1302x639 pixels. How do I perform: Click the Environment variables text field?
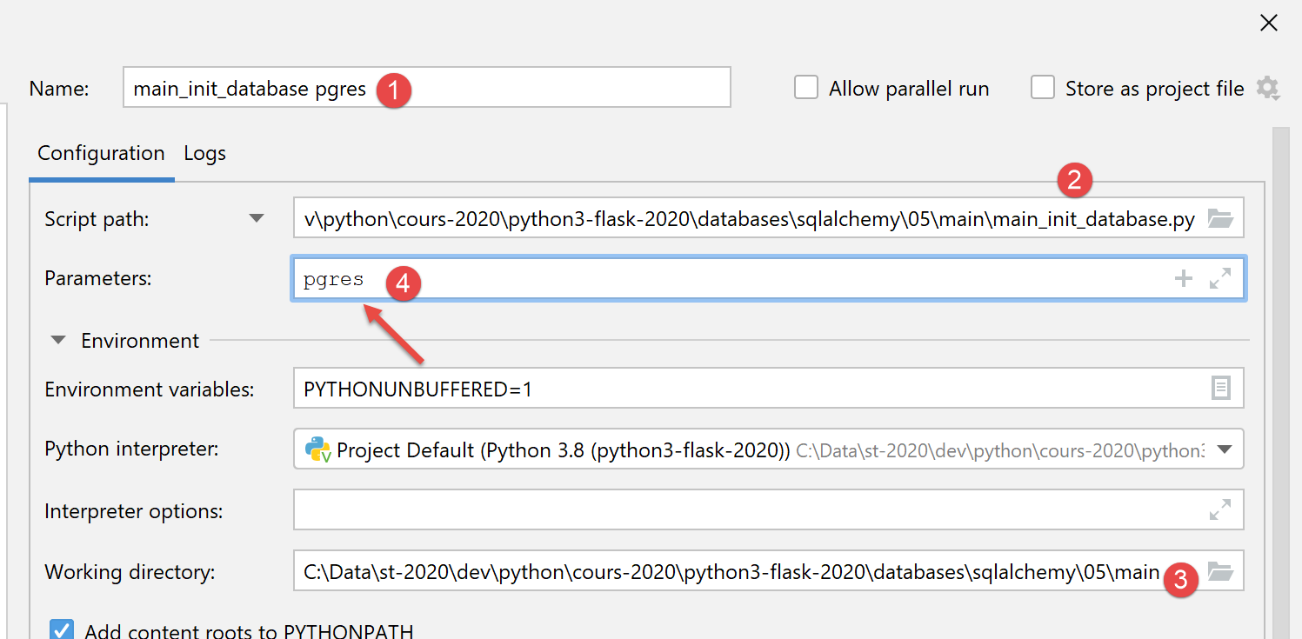coord(740,388)
